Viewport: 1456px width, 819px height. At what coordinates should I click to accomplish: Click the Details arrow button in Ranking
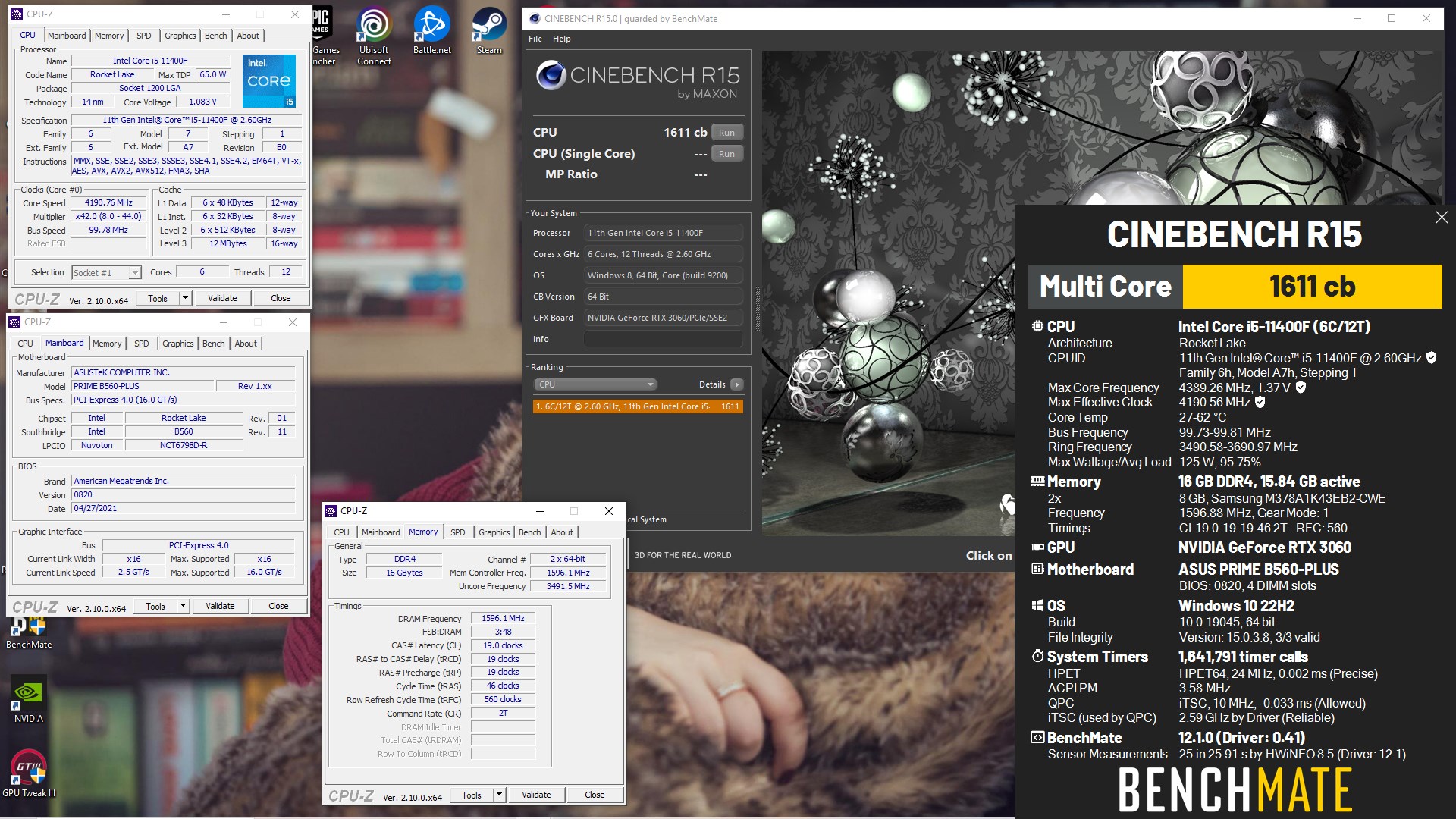(x=736, y=384)
